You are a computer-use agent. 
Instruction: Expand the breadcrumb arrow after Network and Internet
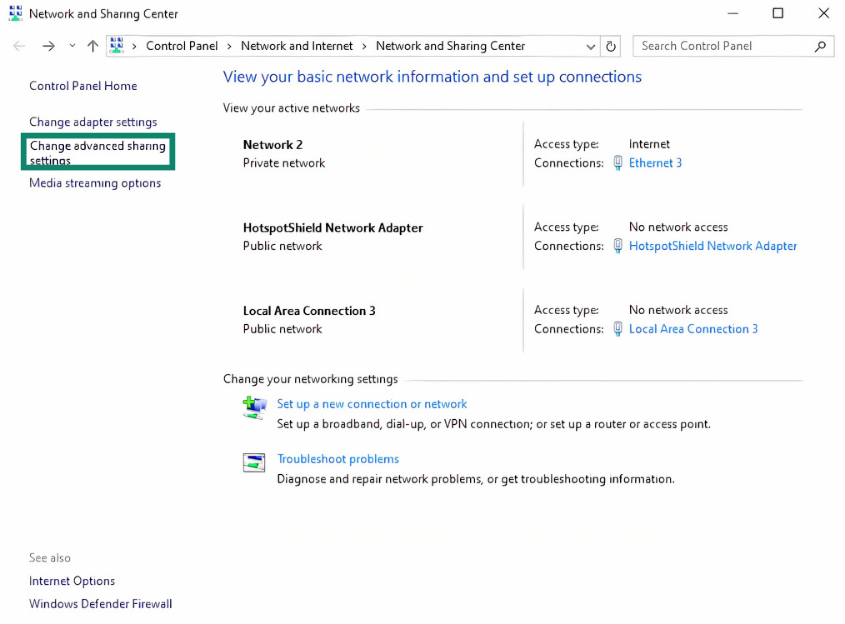tap(366, 46)
